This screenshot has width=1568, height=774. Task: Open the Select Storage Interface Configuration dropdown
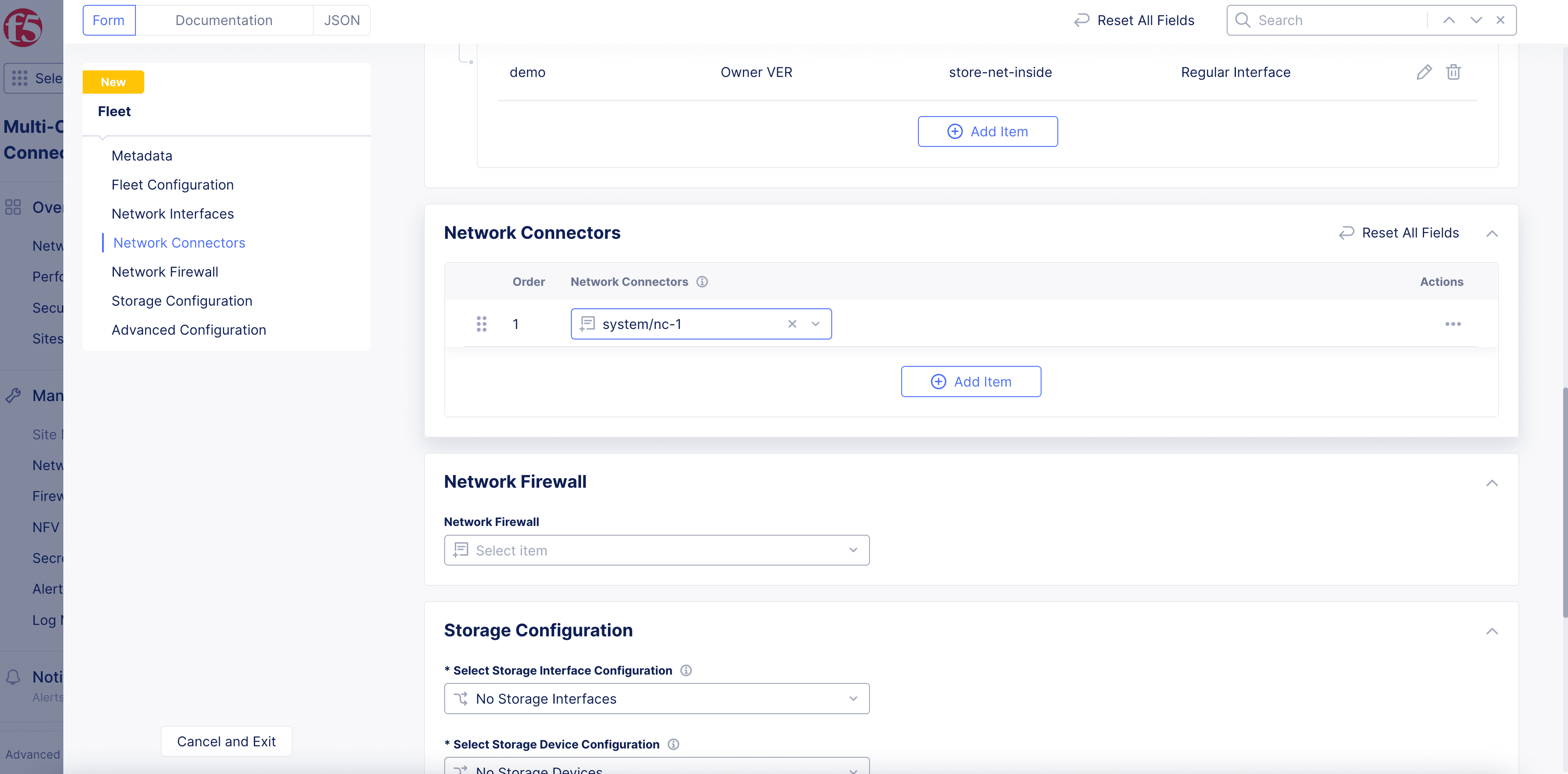[x=657, y=698]
